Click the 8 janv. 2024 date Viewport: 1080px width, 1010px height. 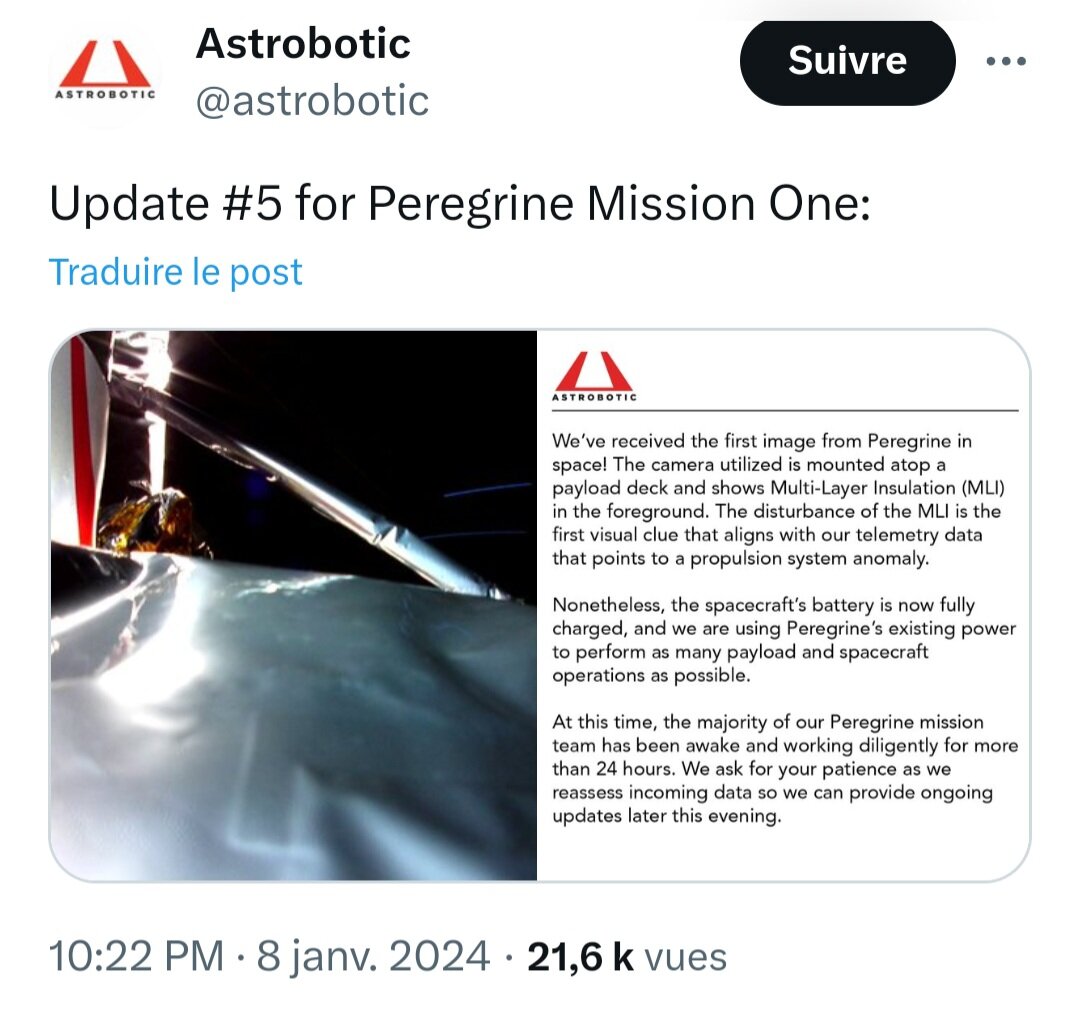pyautogui.click(x=373, y=956)
